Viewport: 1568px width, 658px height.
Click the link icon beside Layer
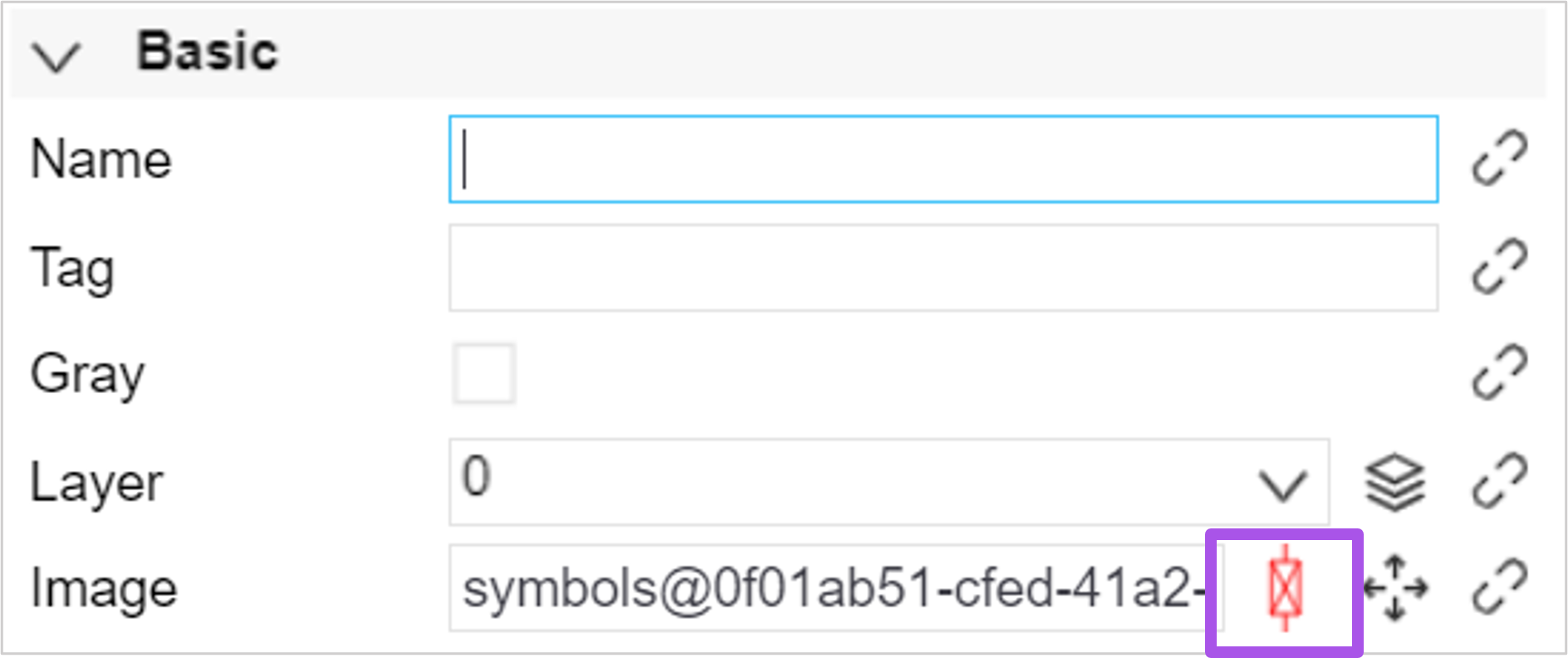pyautogui.click(x=1499, y=481)
